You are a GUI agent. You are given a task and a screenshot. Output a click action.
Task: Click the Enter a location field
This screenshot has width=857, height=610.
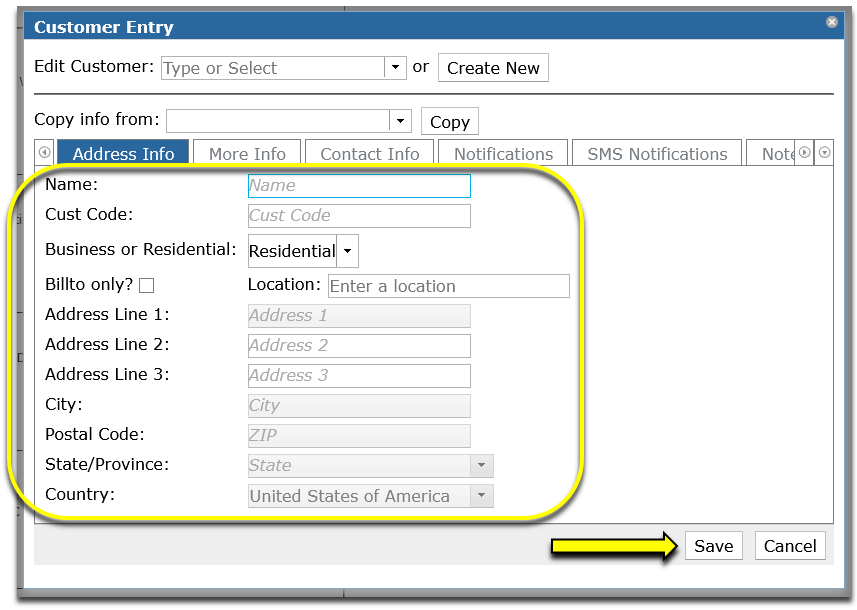coord(449,286)
